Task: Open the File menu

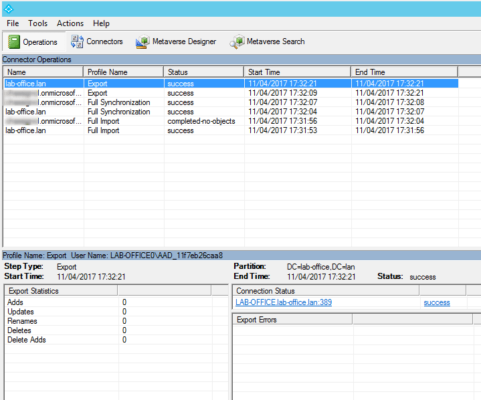Action: pos(13,23)
